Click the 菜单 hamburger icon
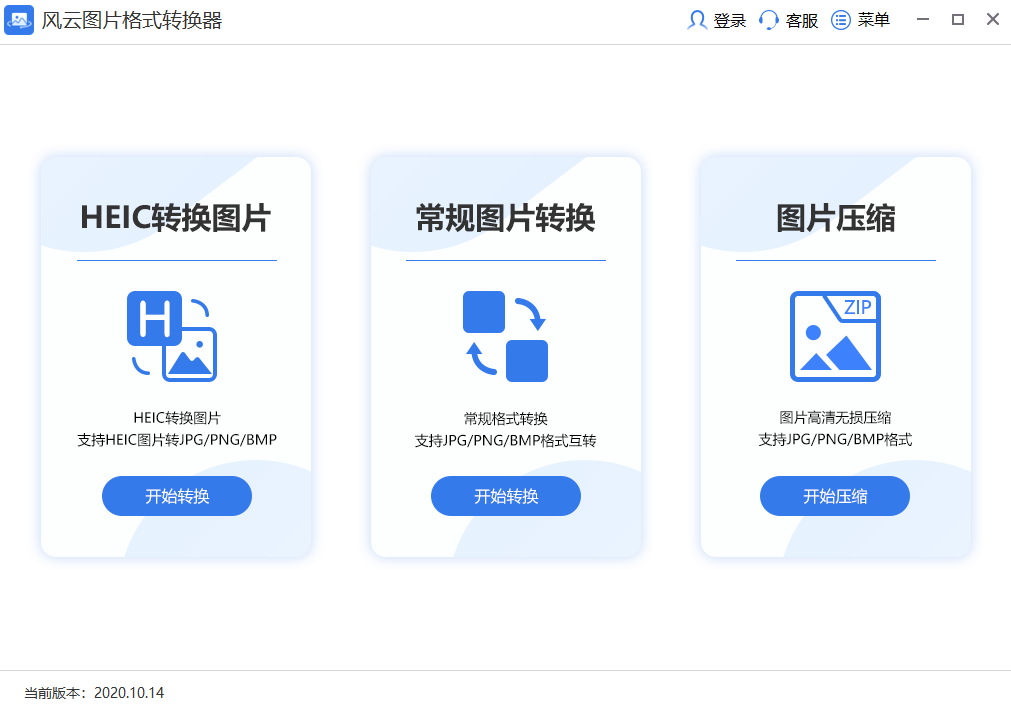1011x706 pixels. (839, 20)
